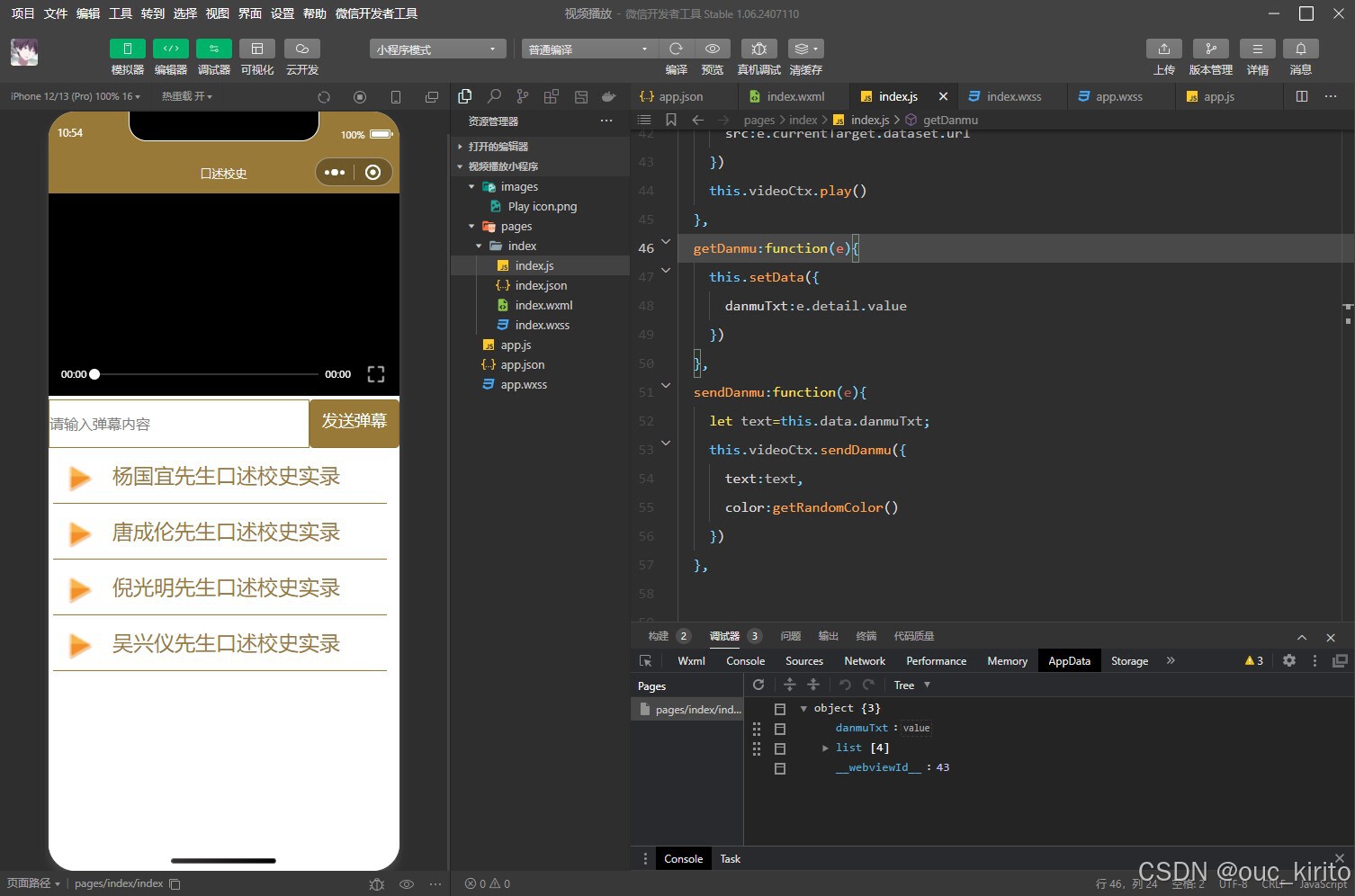This screenshot has width=1355, height=896.
Task: Click the mini program capsule menu (•••)
Action: pos(335,173)
